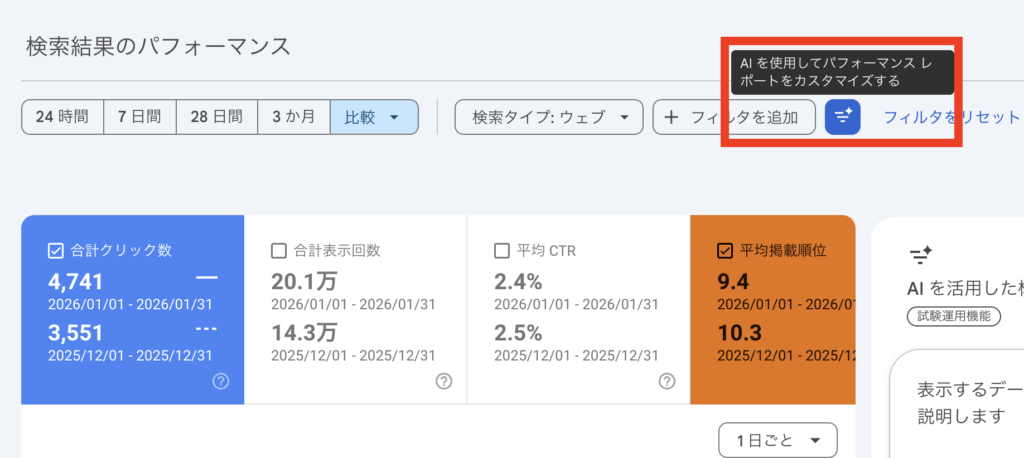
Task: Open help icon on 合計表示回数 card
Action: click(444, 381)
